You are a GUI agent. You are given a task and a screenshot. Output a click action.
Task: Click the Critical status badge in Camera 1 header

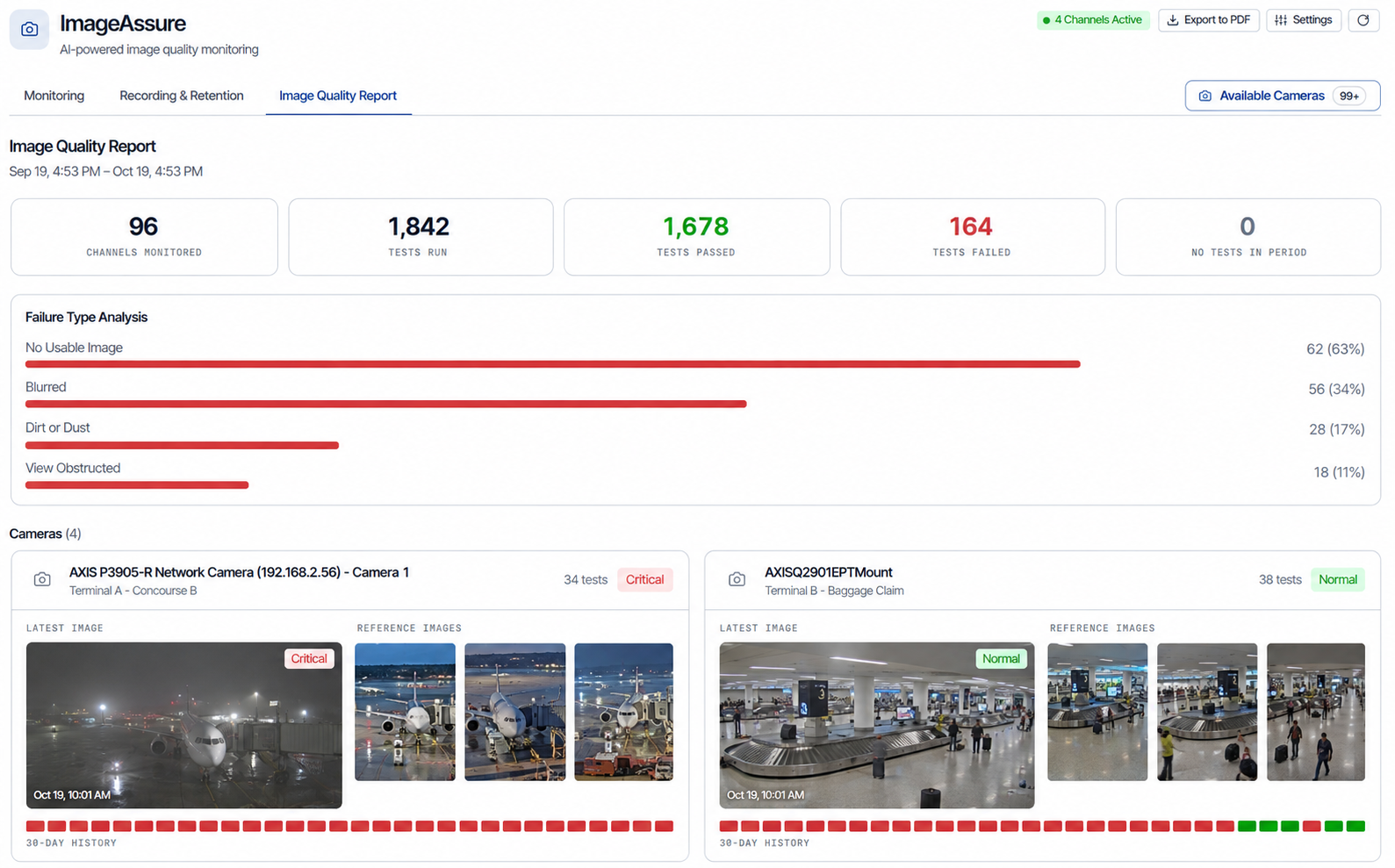coord(644,579)
